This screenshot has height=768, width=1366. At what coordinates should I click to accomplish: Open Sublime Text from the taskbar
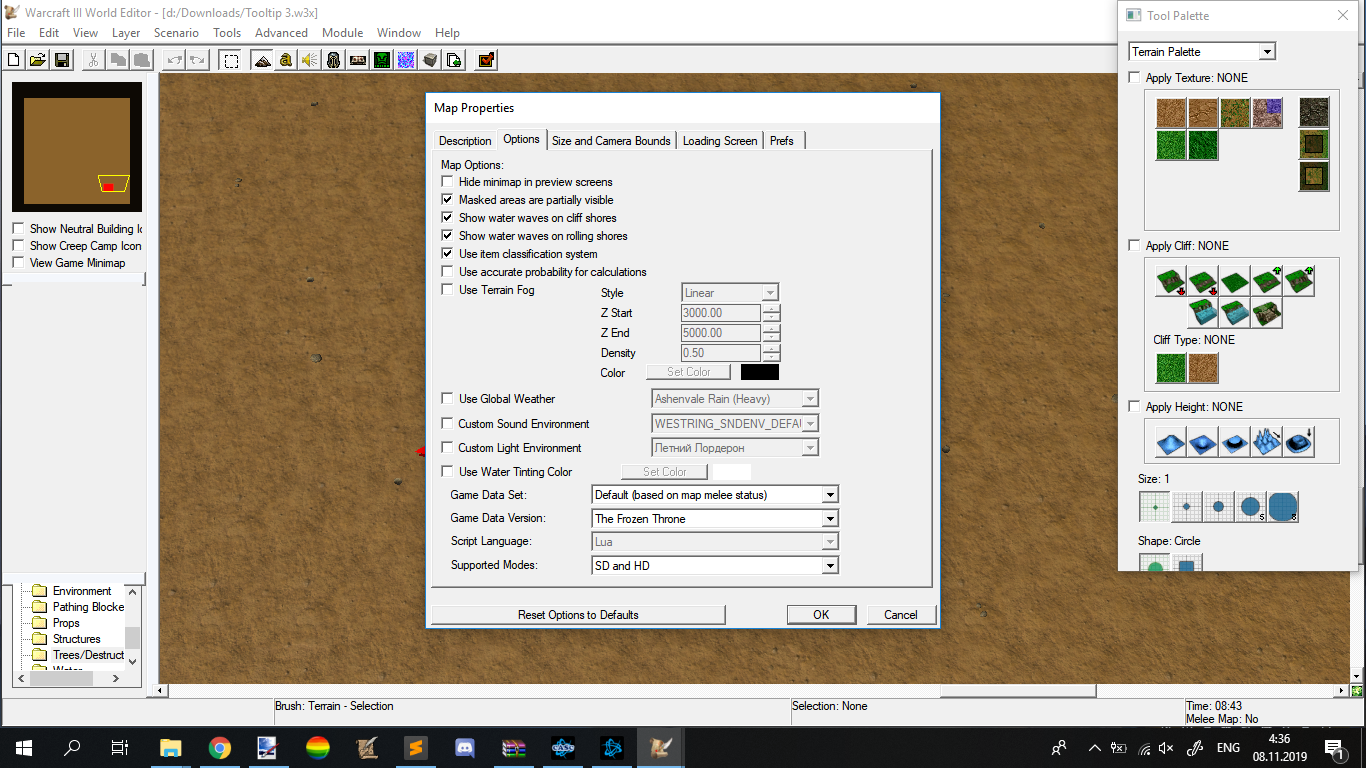coord(416,747)
